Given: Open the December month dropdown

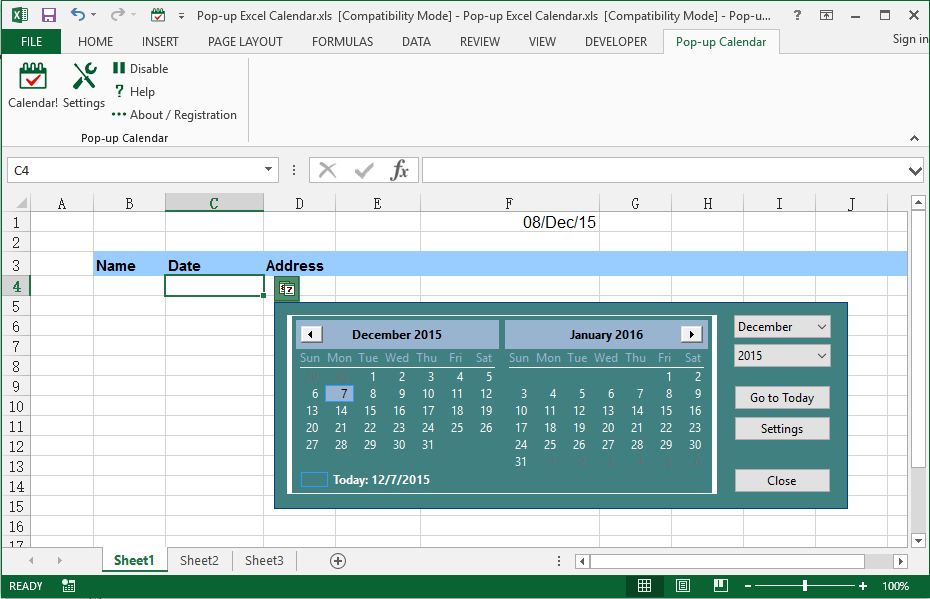Looking at the screenshot, I should 782,327.
